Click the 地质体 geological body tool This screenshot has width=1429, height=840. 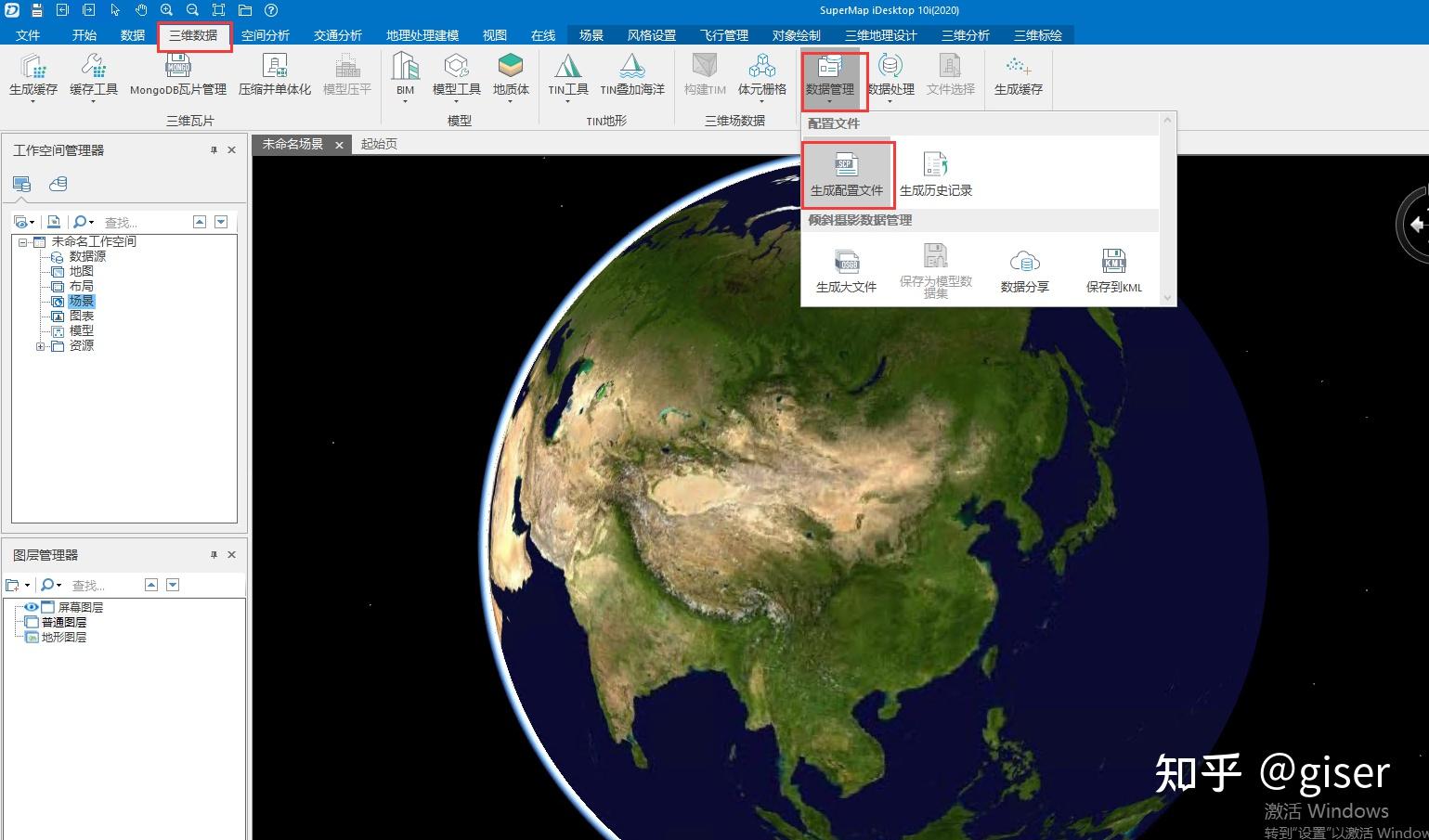[x=511, y=76]
